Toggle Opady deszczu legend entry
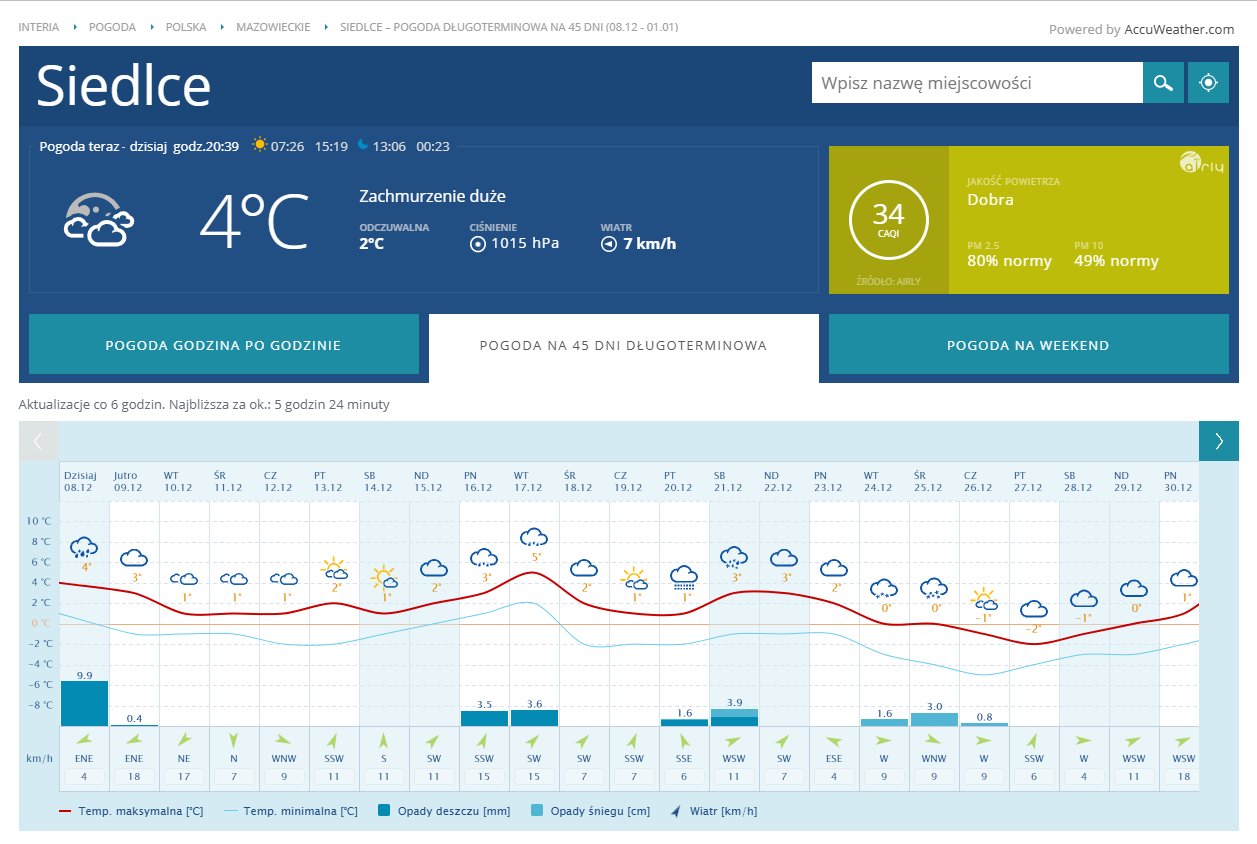The height and width of the screenshot is (844, 1257). coord(440,811)
